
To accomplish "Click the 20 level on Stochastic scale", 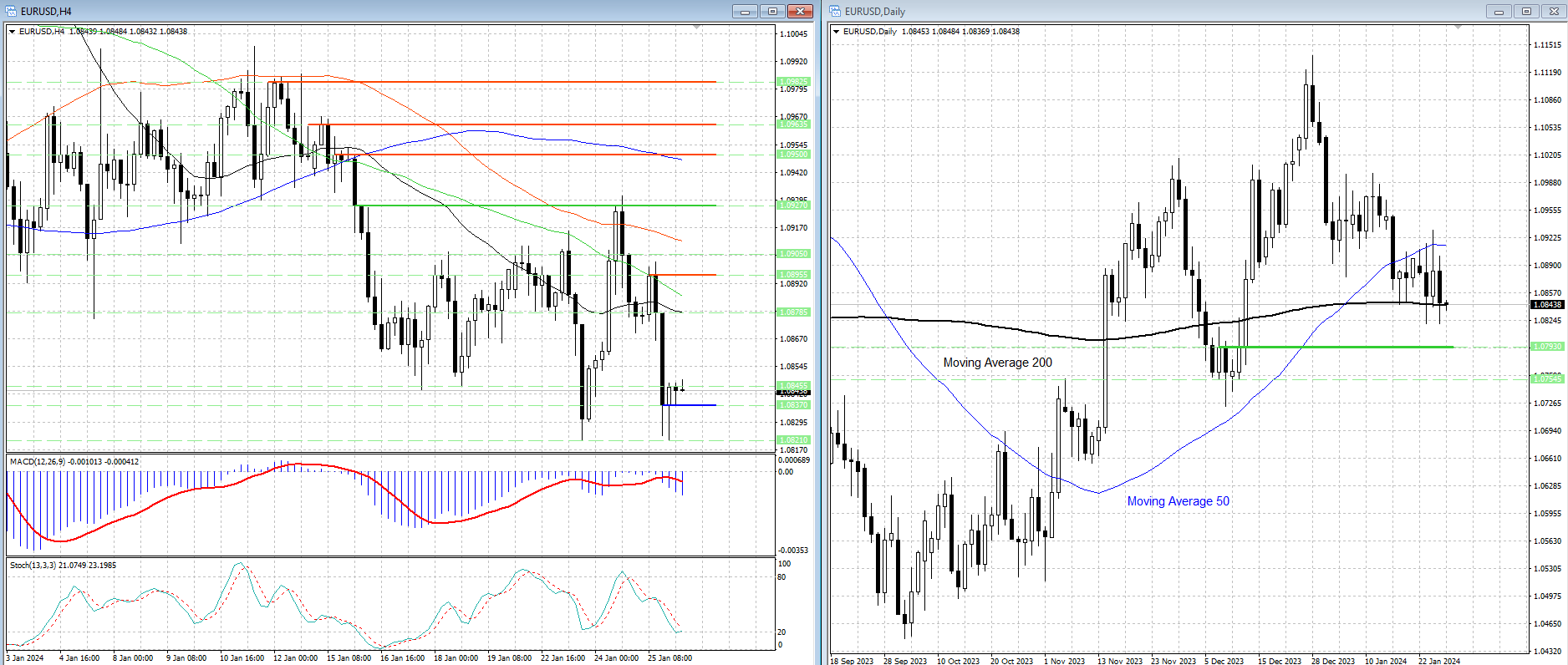I will pyautogui.click(x=782, y=632).
